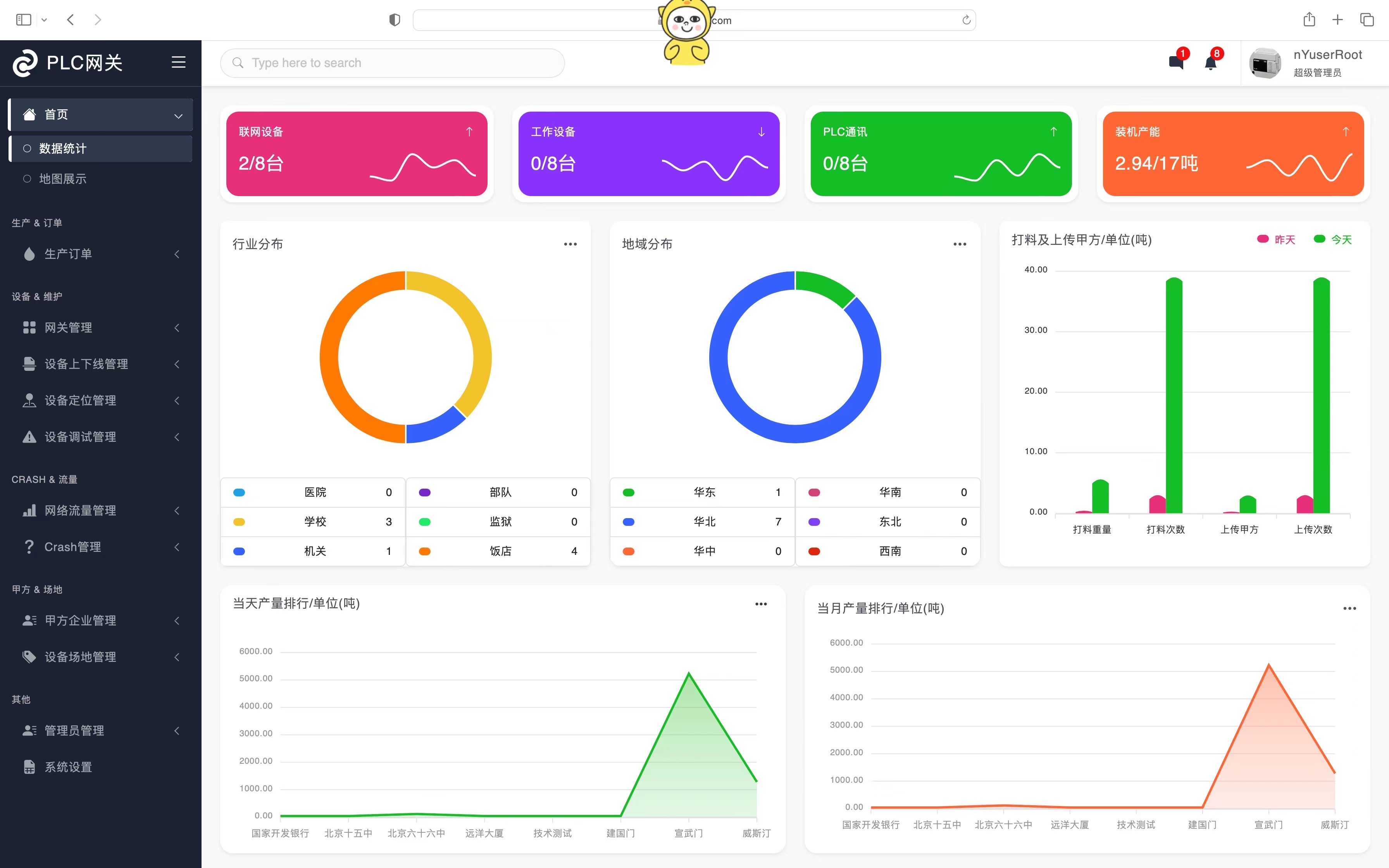Toggle the 地图展示 visibility option
This screenshot has width=1389, height=868.
pyautogui.click(x=27, y=178)
